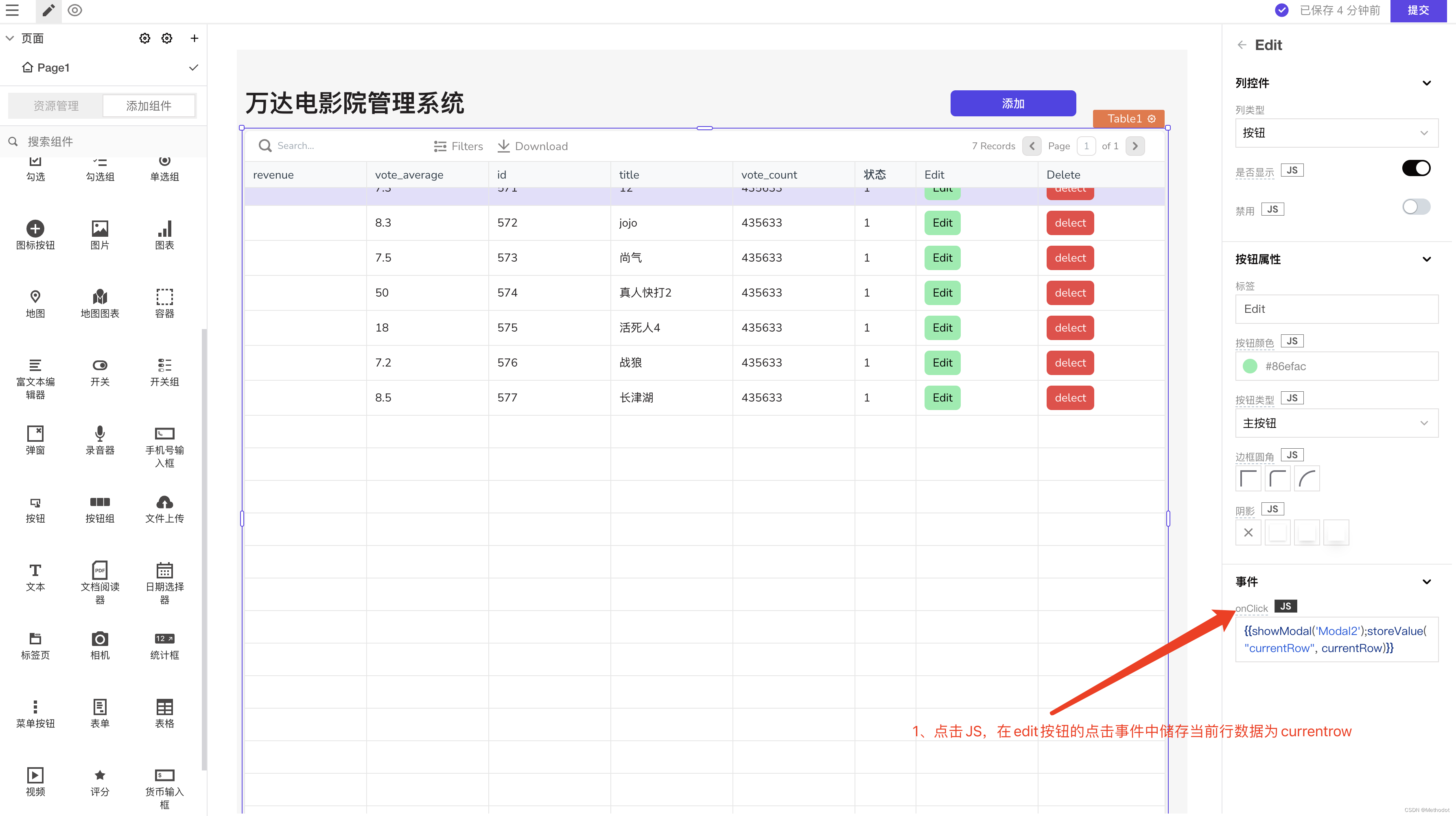This screenshot has width=1456, height=816.
Task: Select the Video widget icon
Action: [x=35, y=775]
